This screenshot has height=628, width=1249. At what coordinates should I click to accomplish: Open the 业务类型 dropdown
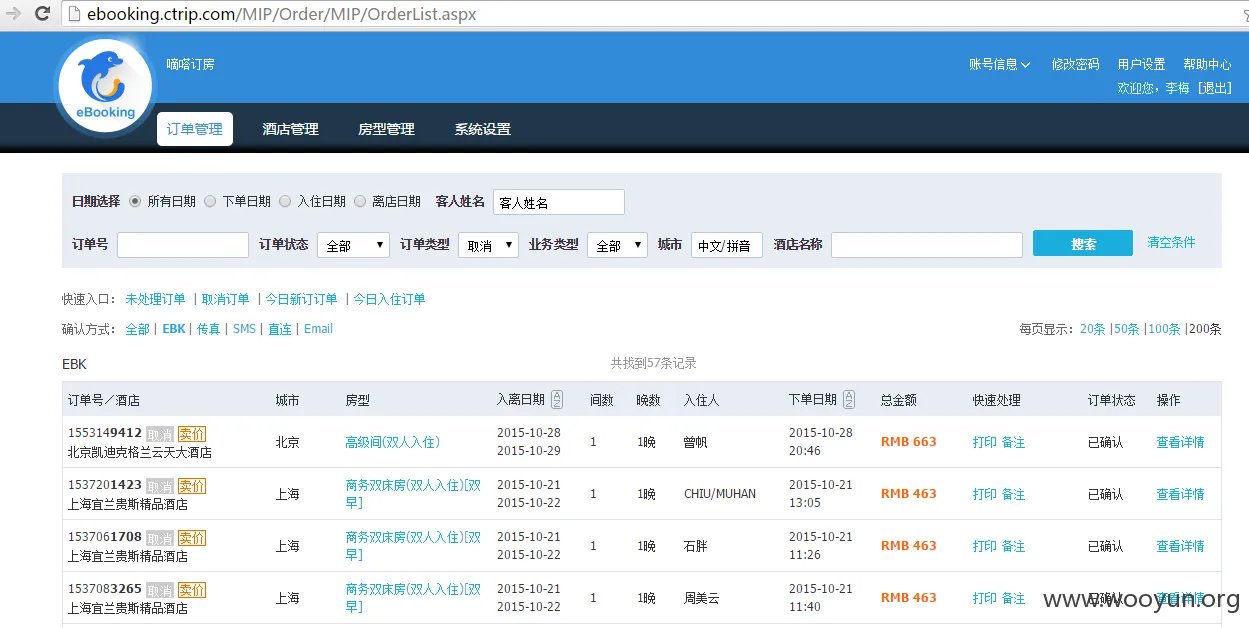617,244
